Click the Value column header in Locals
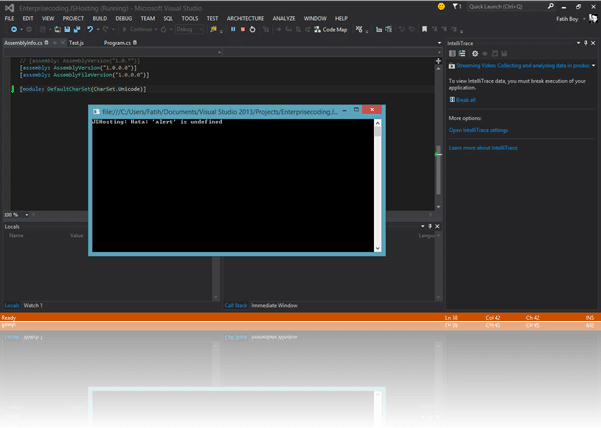Screen dimensions: 601x428 (77, 235)
